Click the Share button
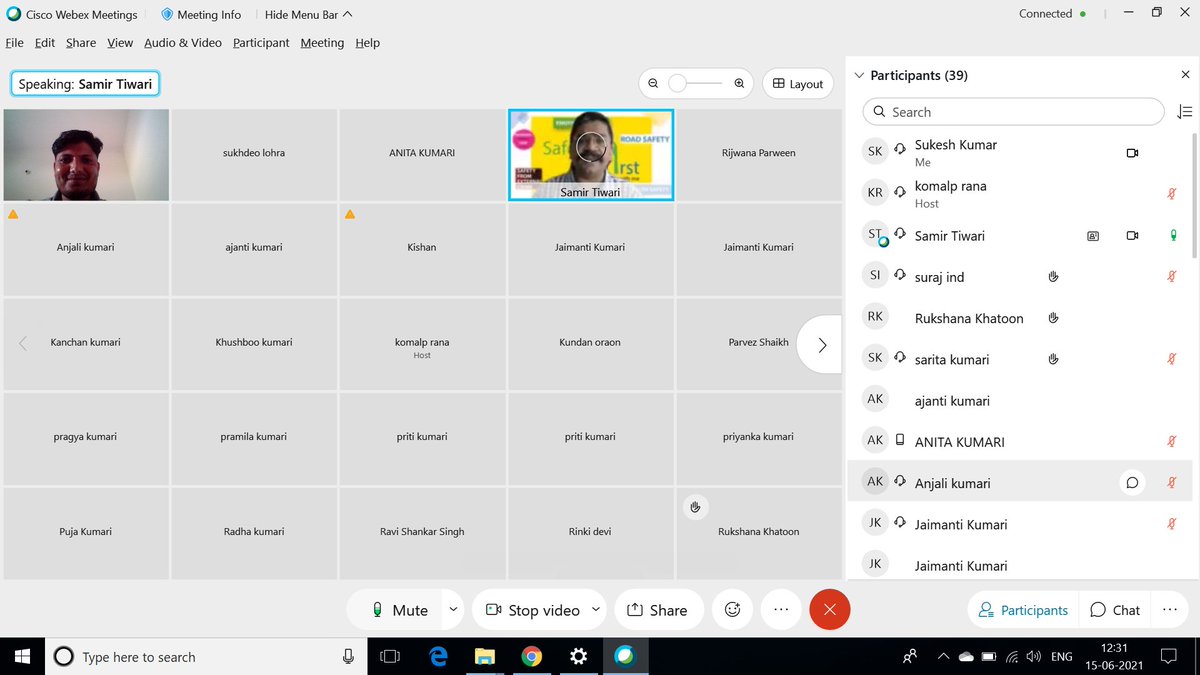1200x675 pixels. click(x=657, y=610)
